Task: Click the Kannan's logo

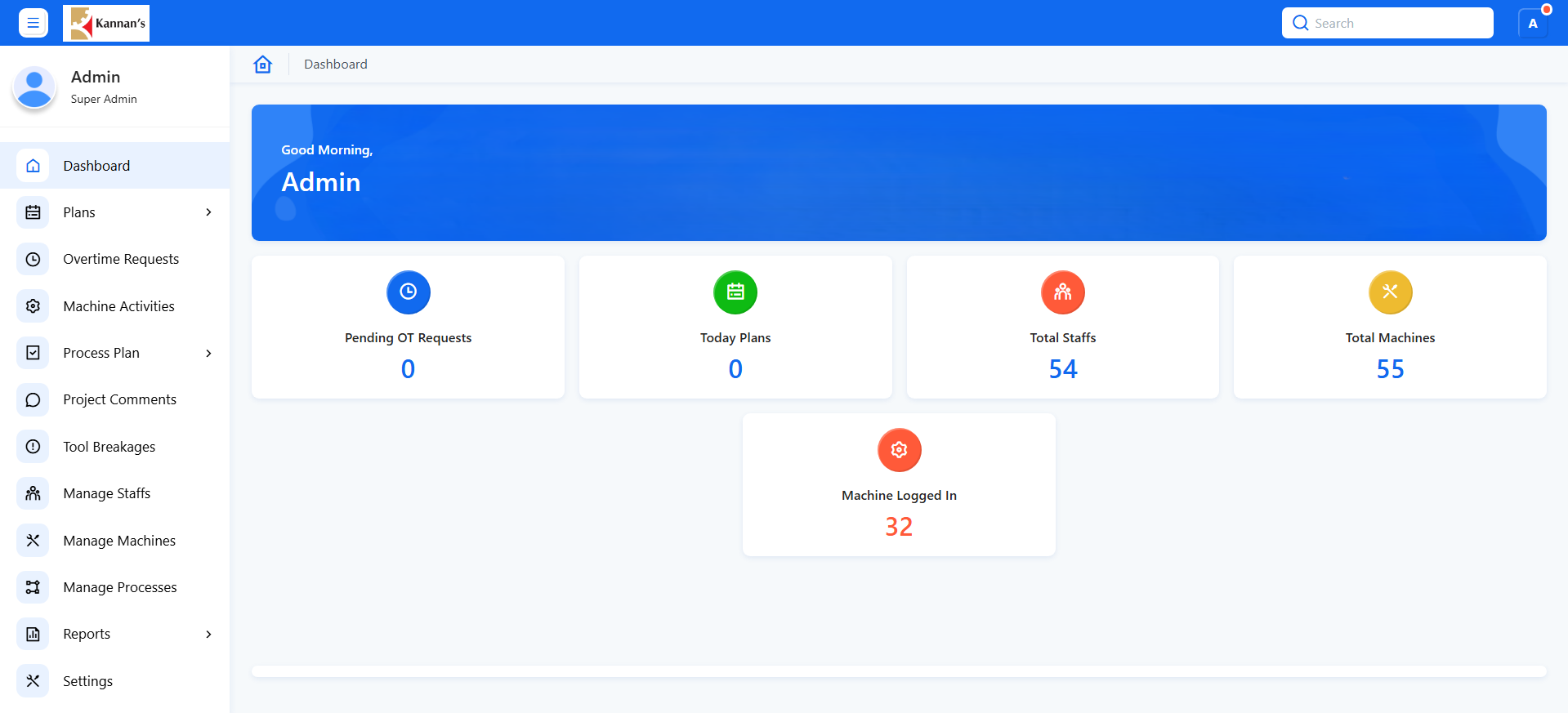Action: coord(106,23)
